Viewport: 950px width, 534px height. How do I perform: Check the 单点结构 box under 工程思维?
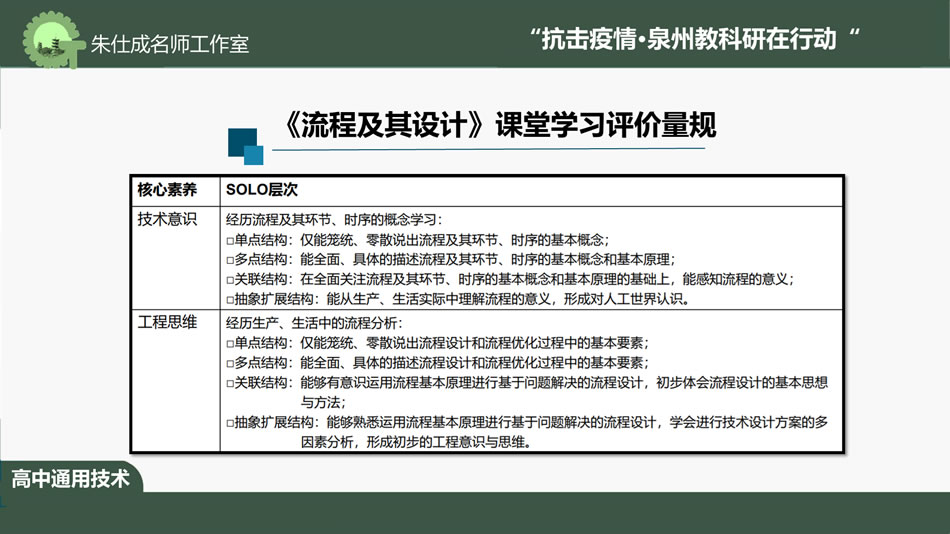[230, 343]
